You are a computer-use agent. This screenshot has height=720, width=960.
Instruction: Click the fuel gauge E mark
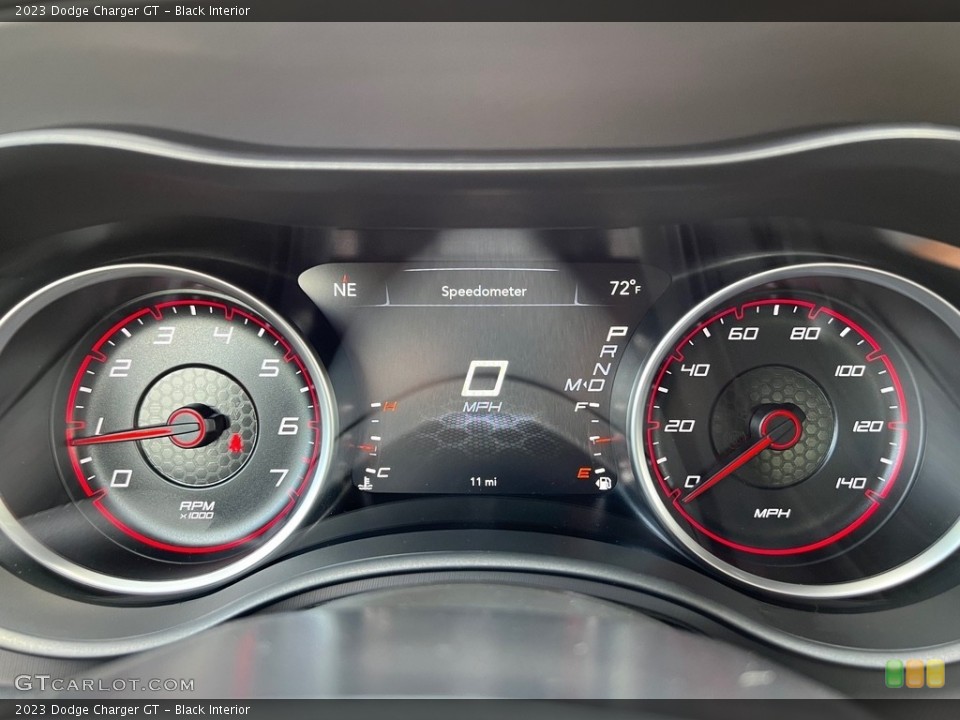[583, 473]
